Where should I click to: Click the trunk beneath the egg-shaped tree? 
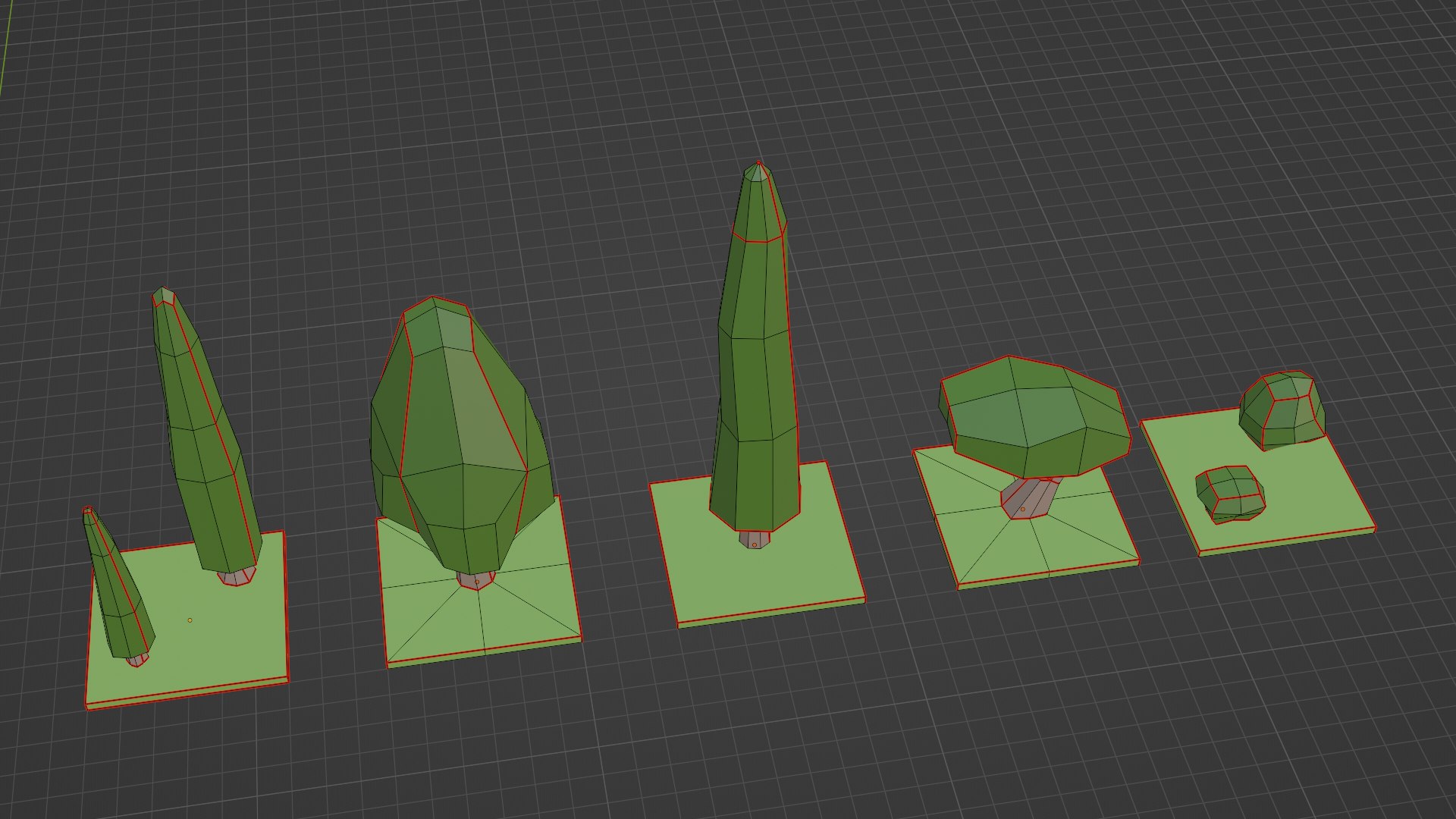[x=476, y=580]
